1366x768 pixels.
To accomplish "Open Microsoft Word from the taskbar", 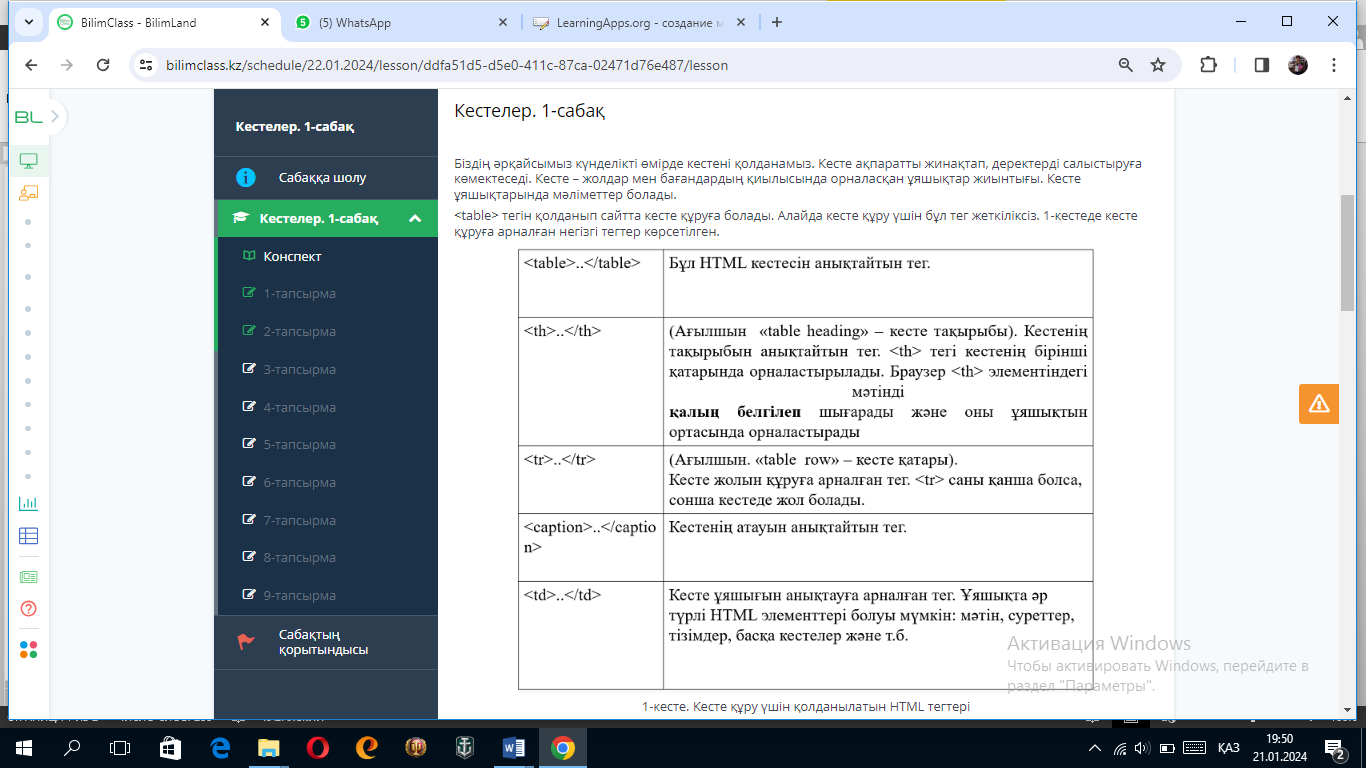I will [514, 747].
